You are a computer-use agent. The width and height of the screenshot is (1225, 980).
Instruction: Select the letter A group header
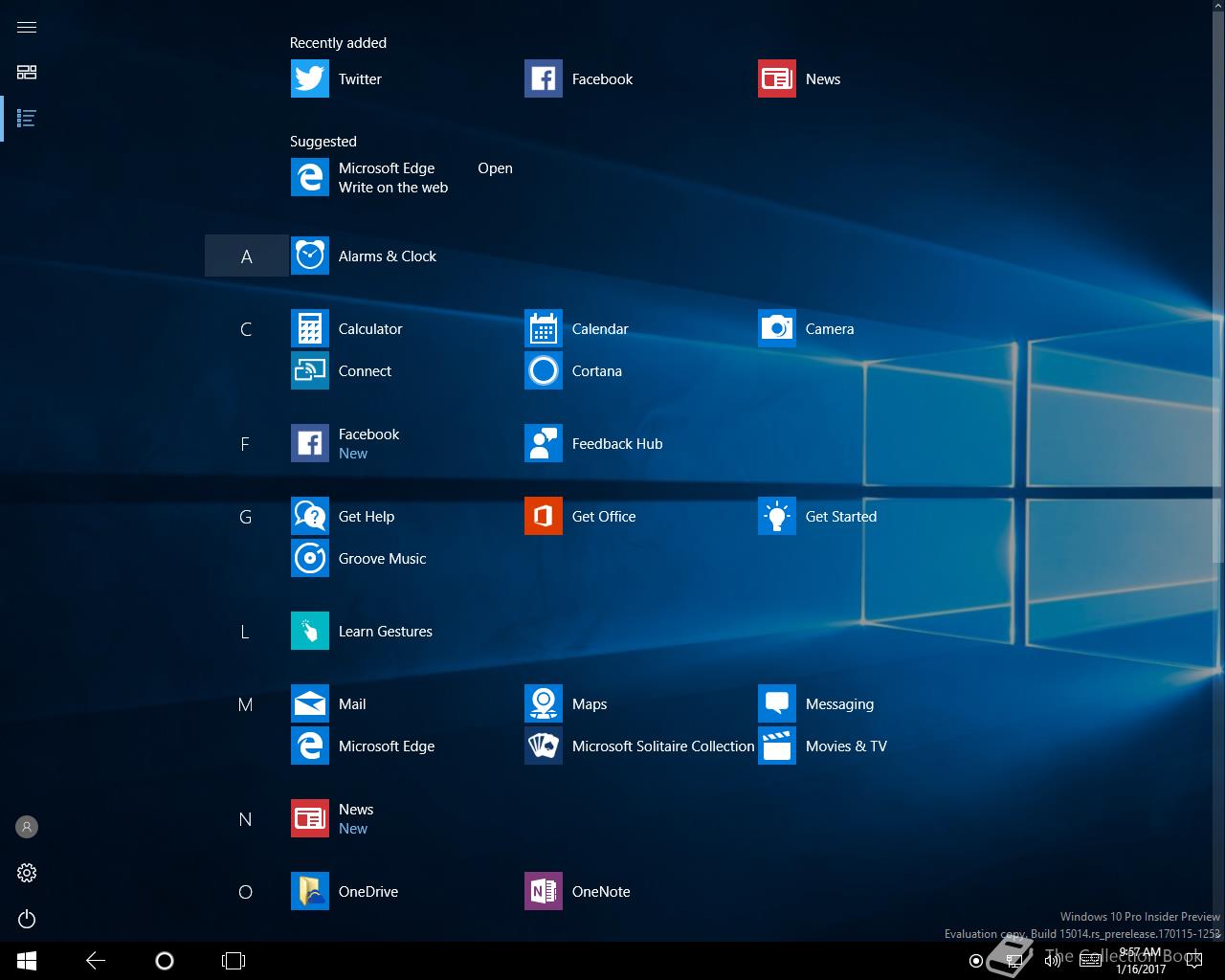pyautogui.click(x=246, y=256)
